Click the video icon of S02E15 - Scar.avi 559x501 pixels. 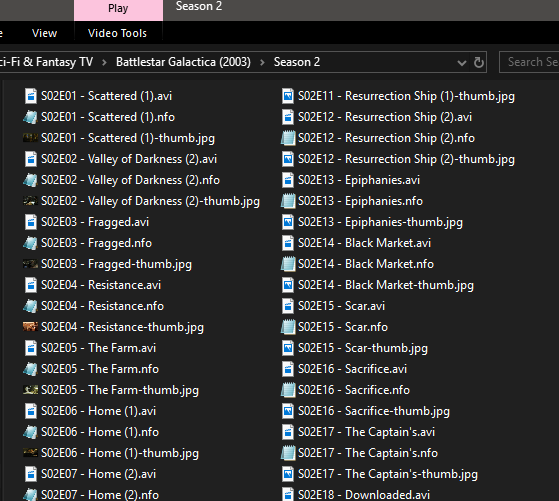288,306
